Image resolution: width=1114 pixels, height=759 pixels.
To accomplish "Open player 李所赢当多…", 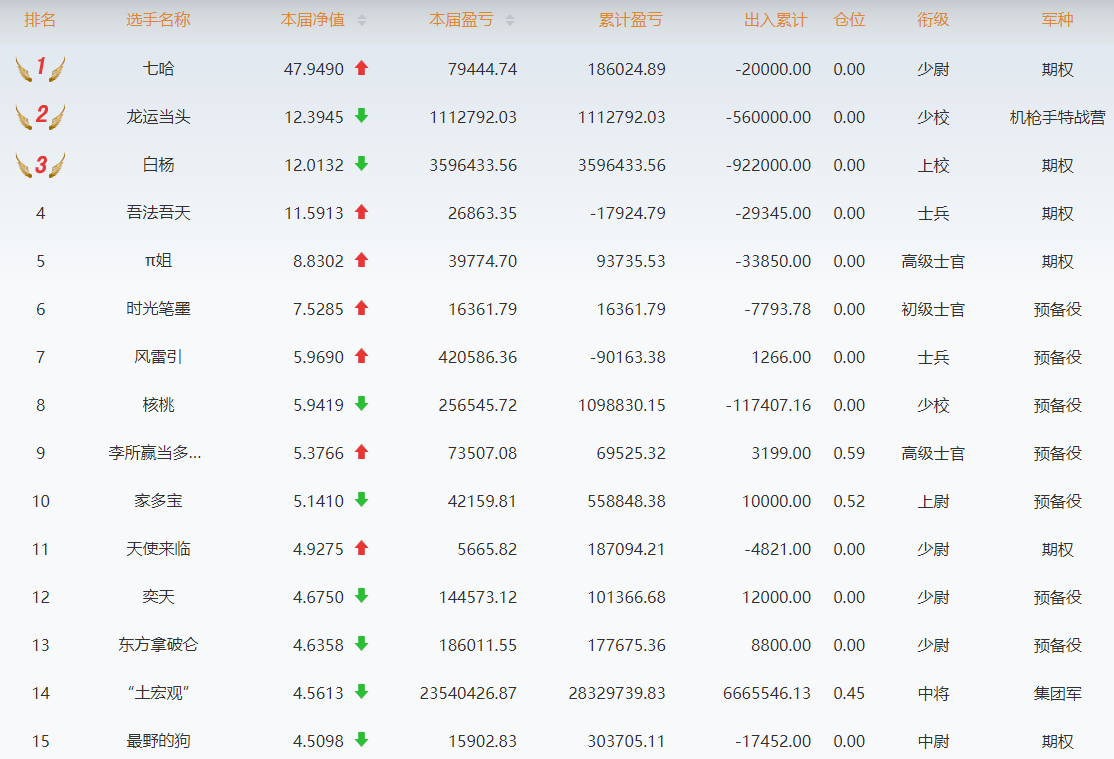I will [x=155, y=453].
